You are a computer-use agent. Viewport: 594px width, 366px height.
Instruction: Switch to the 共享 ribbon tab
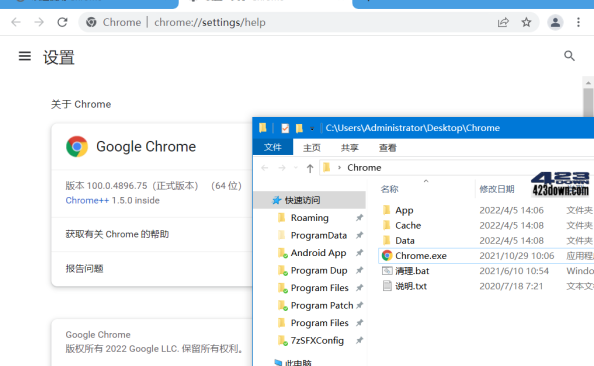point(349,148)
